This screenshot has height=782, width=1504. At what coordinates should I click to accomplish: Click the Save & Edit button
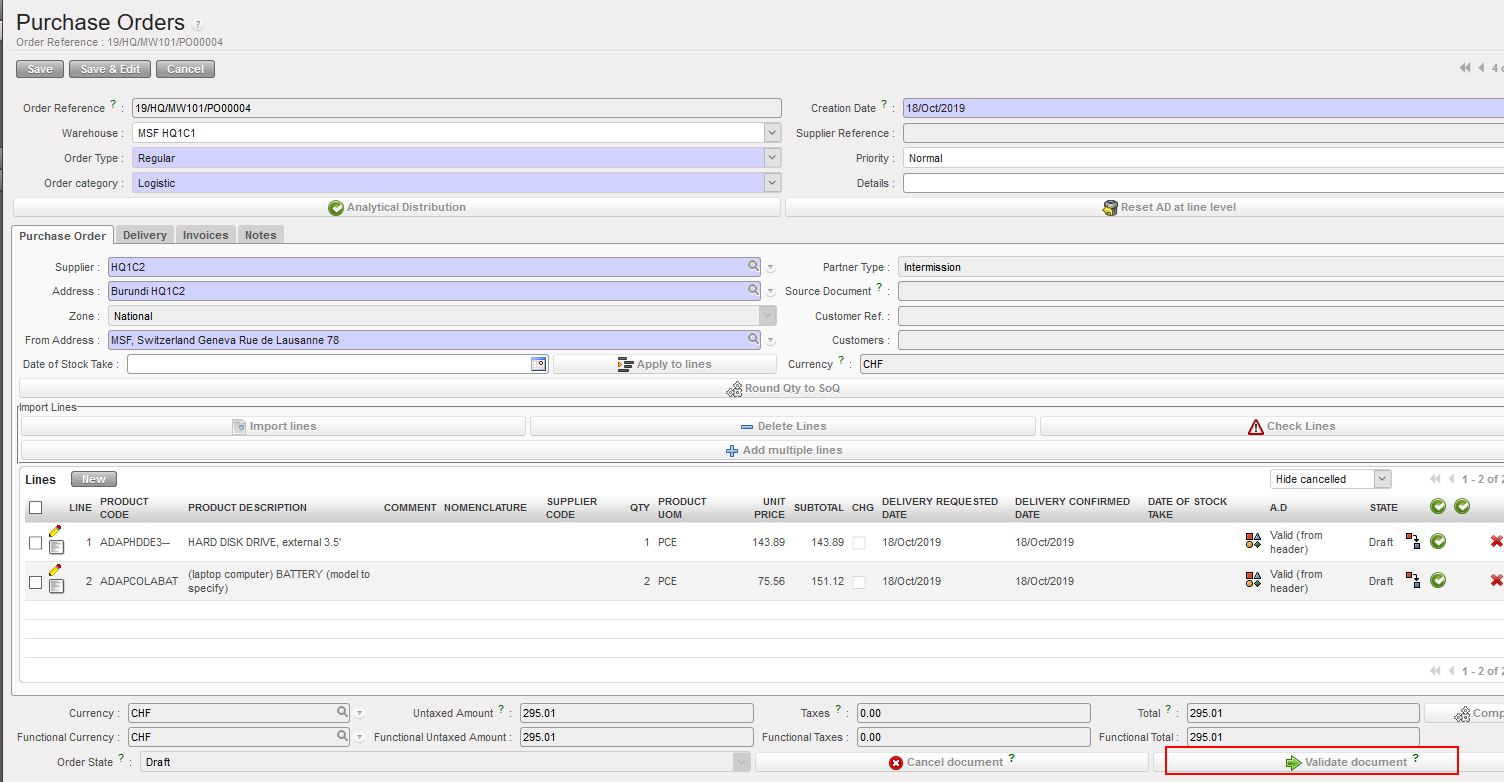(x=110, y=69)
